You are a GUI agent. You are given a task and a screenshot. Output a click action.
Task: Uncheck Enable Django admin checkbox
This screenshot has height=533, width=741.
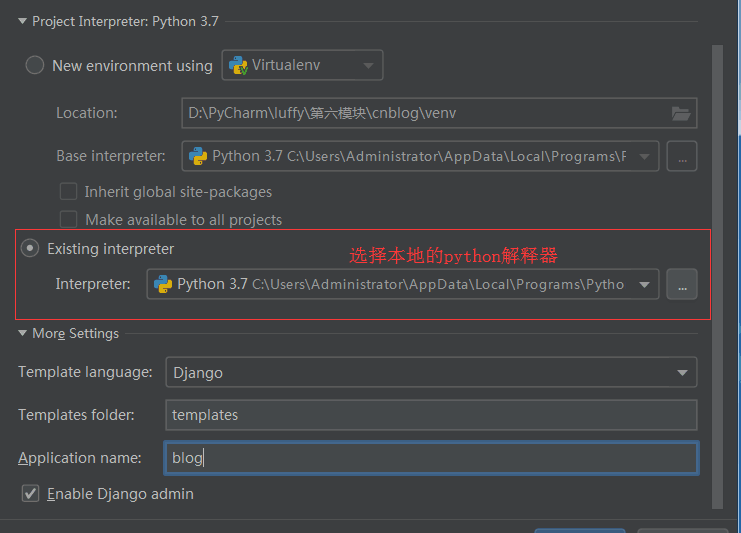[x=30, y=494]
